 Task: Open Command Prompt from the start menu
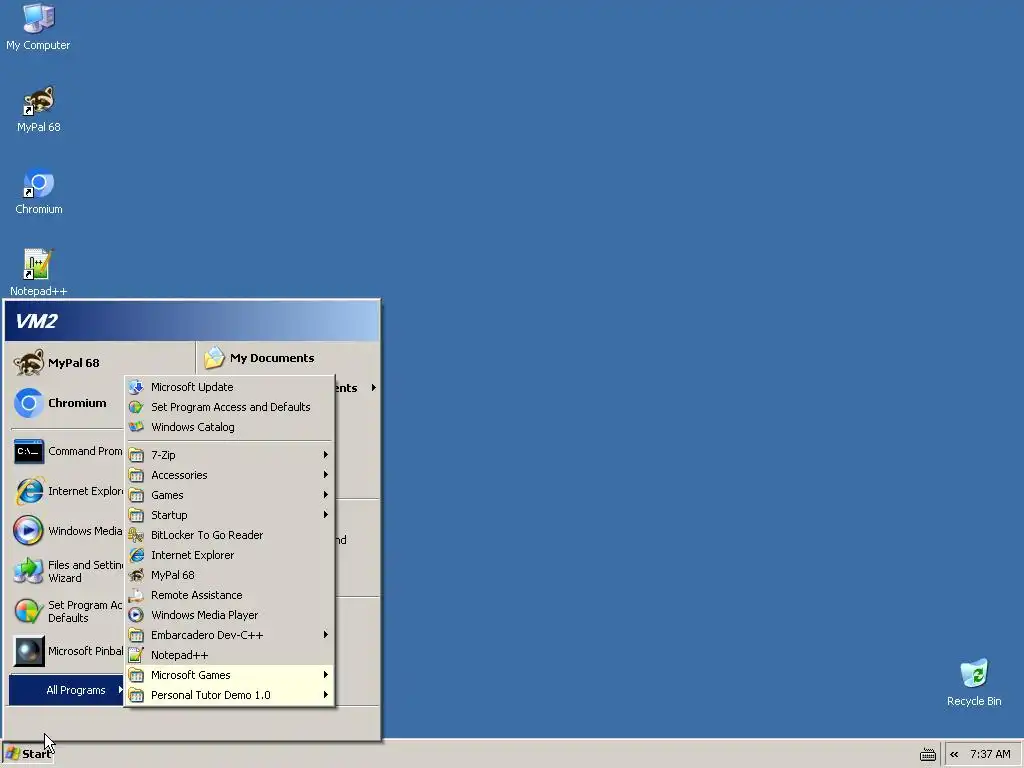[x=68, y=451]
